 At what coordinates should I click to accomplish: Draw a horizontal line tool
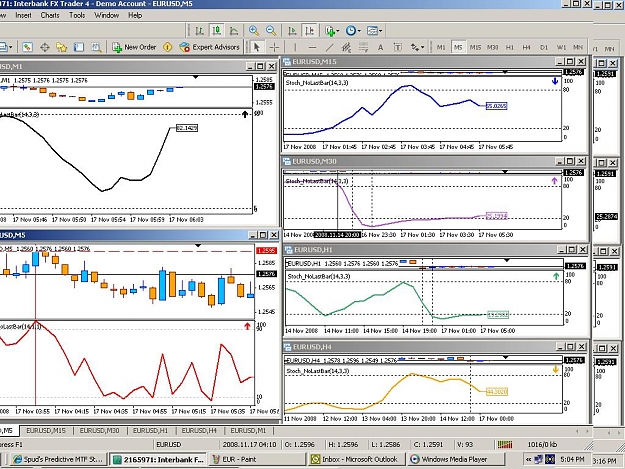[x=312, y=47]
